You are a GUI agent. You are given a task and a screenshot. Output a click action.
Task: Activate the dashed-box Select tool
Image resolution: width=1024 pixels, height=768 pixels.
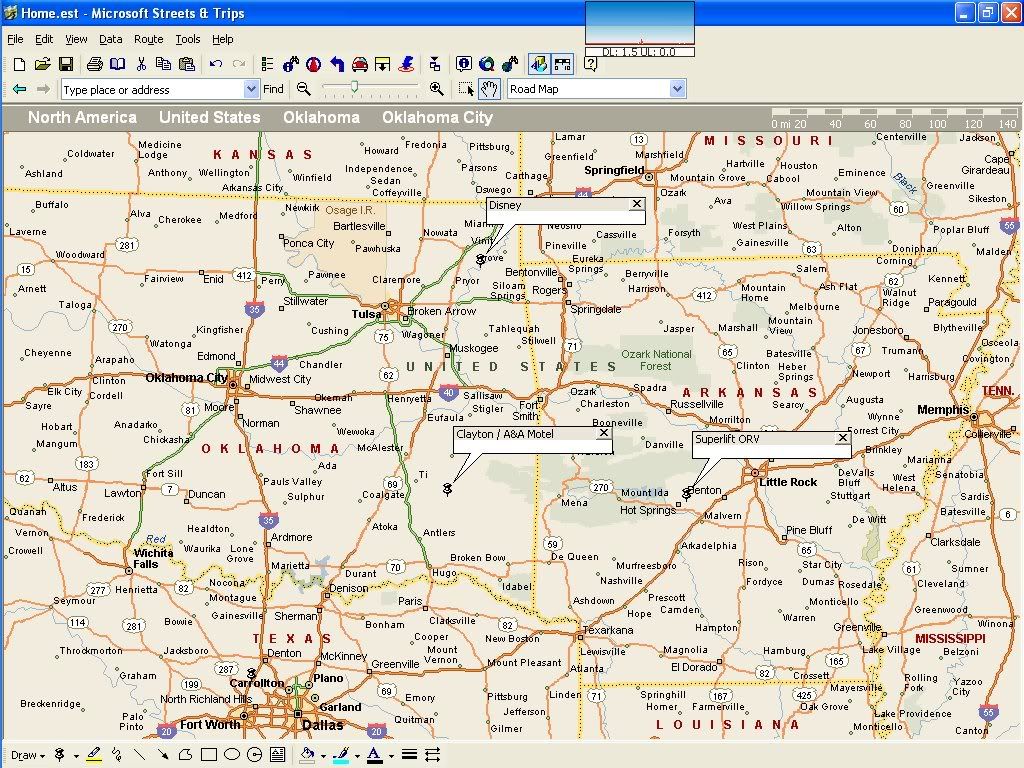pyautogui.click(x=466, y=89)
